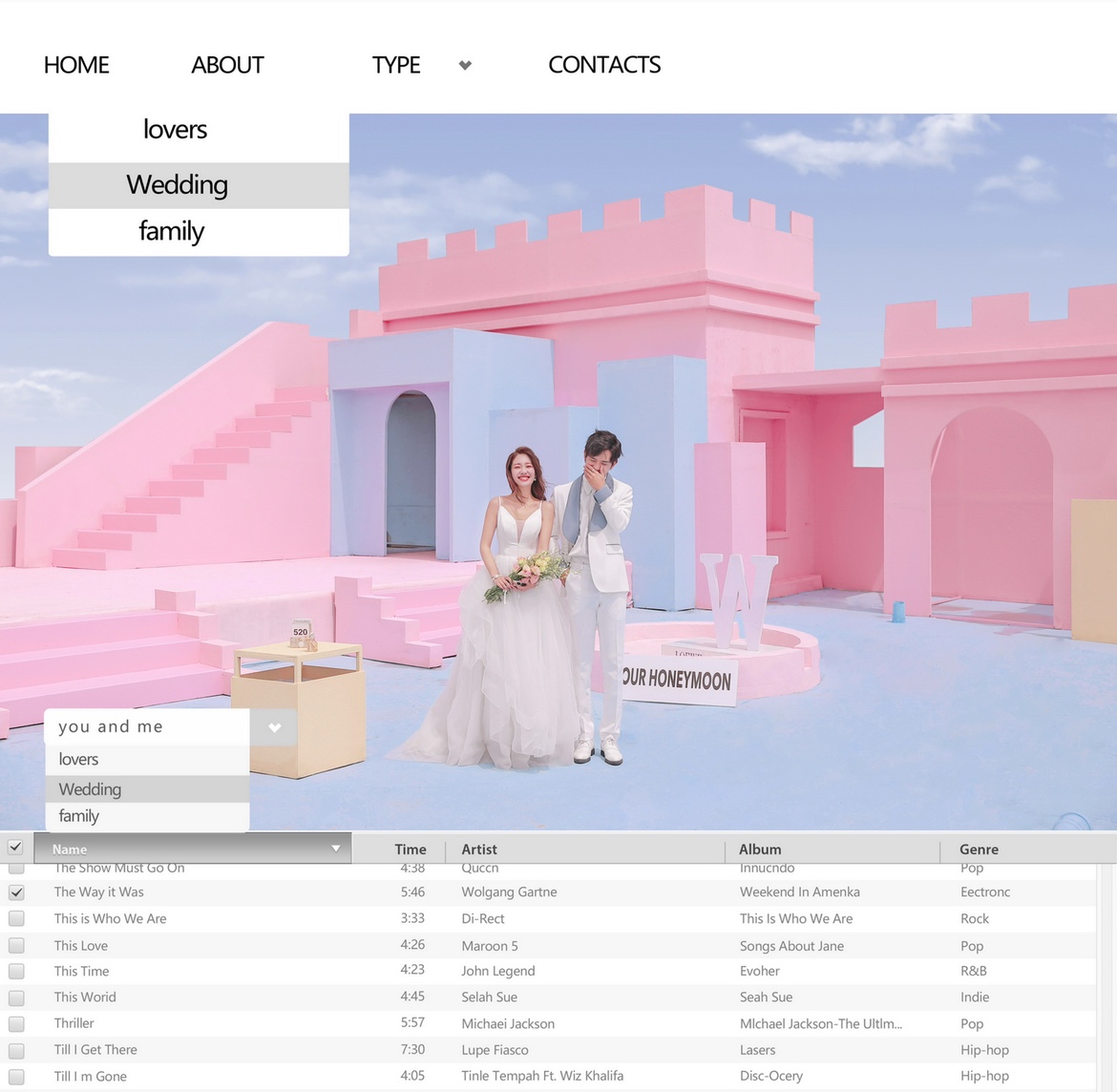
Task: Sort the list by Artist column
Action: point(479,849)
